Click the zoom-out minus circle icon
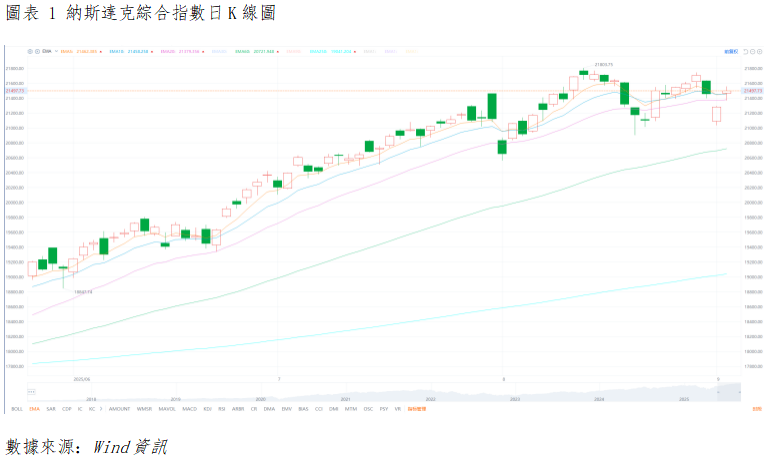This screenshot has width=772, height=462. (x=753, y=51)
